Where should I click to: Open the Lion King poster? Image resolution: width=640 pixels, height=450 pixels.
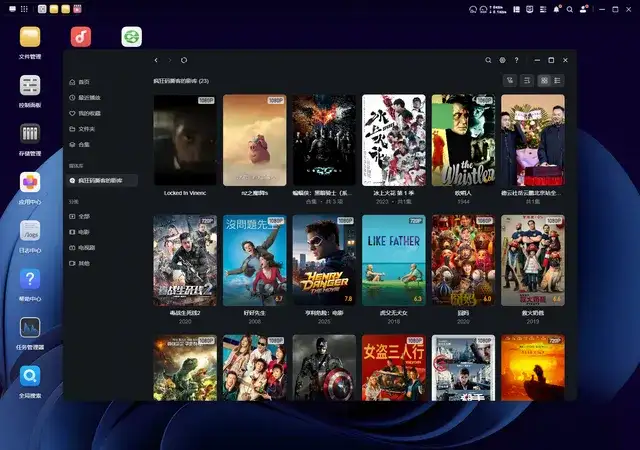[x=533, y=368]
